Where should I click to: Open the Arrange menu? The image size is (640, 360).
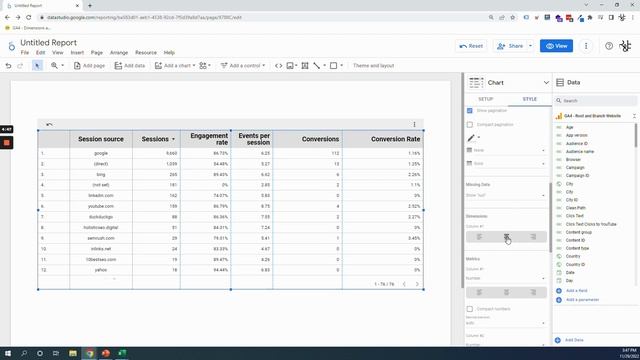click(x=119, y=53)
